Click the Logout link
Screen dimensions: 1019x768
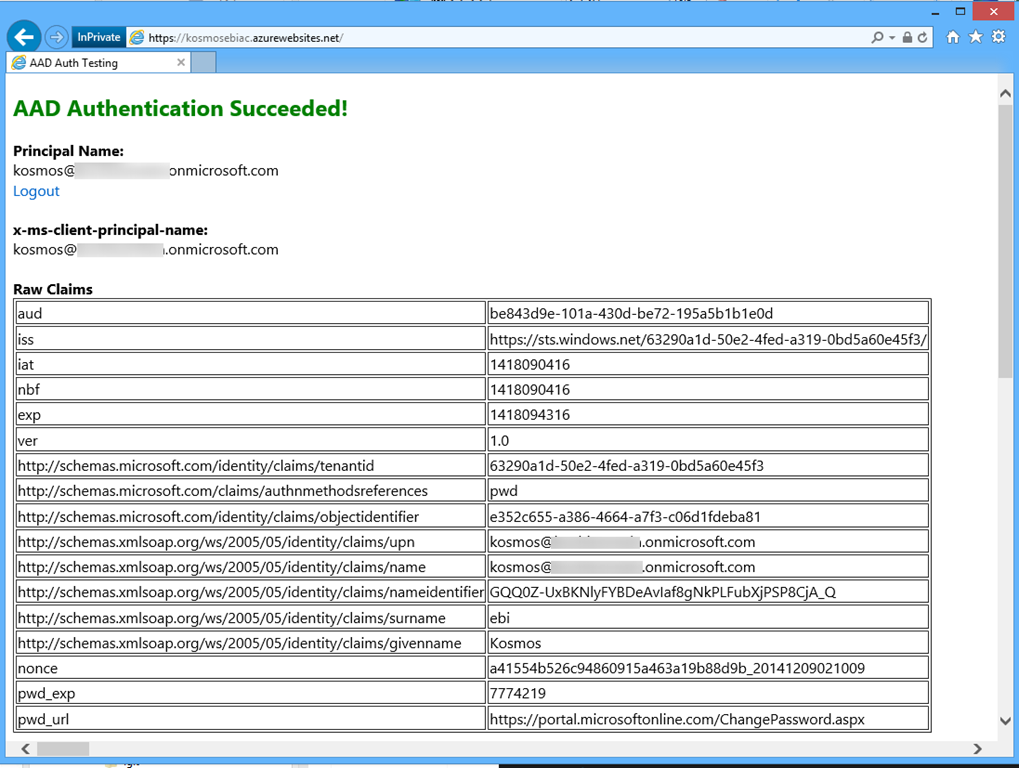36,191
